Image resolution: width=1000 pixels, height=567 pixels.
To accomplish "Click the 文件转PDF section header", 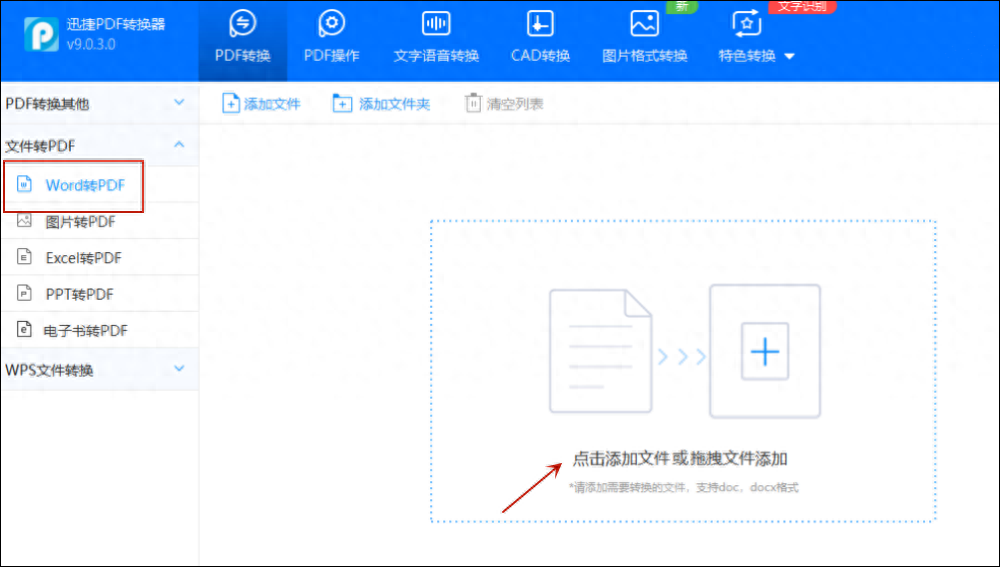I will click(99, 146).
